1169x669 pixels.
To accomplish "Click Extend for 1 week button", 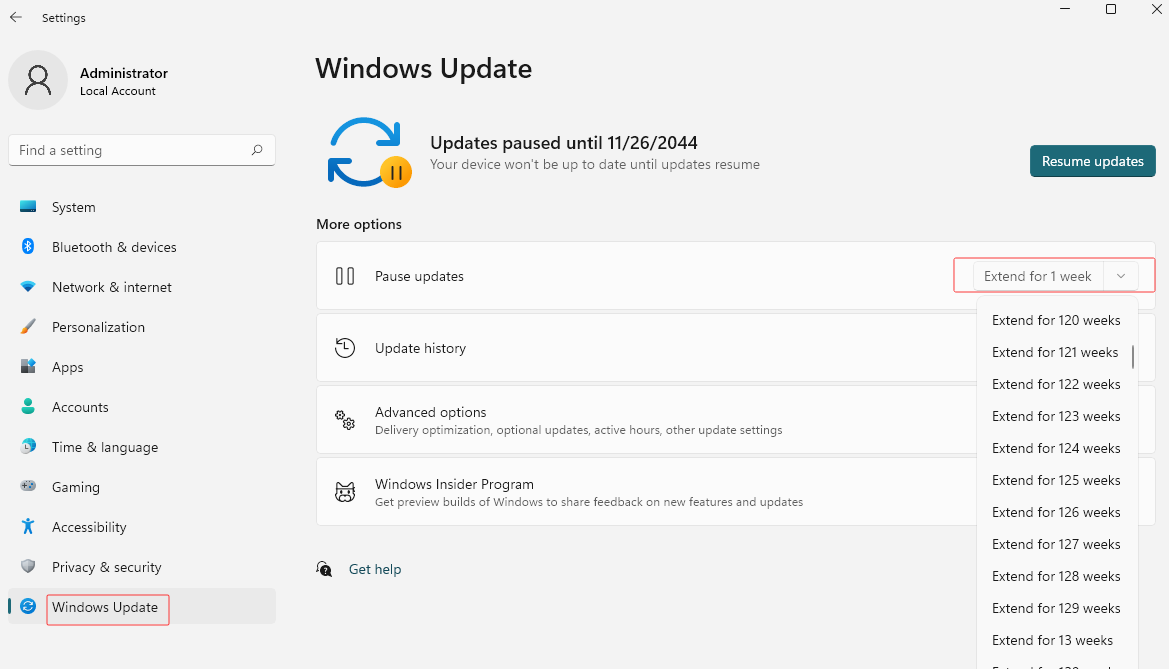I will coord(1038,276).
